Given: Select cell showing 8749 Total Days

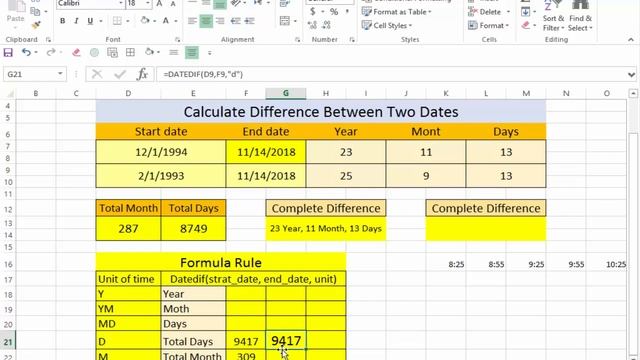Looking at the screenshot, I should tap(193, 229).
